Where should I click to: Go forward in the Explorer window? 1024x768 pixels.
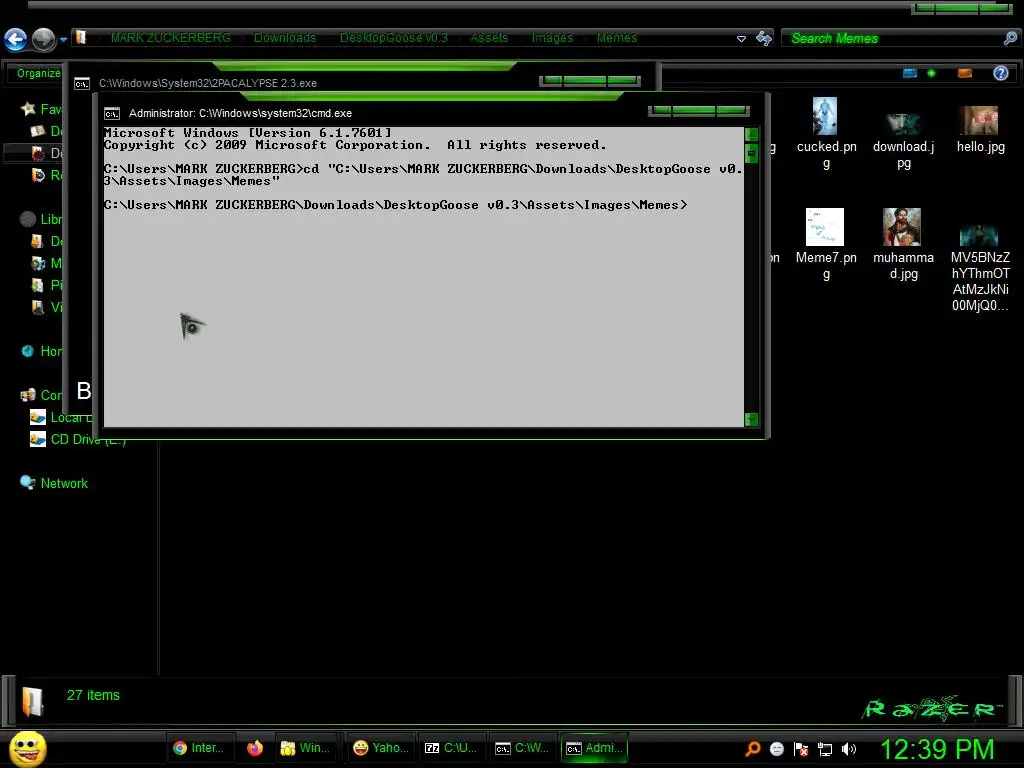pos(44,39)
